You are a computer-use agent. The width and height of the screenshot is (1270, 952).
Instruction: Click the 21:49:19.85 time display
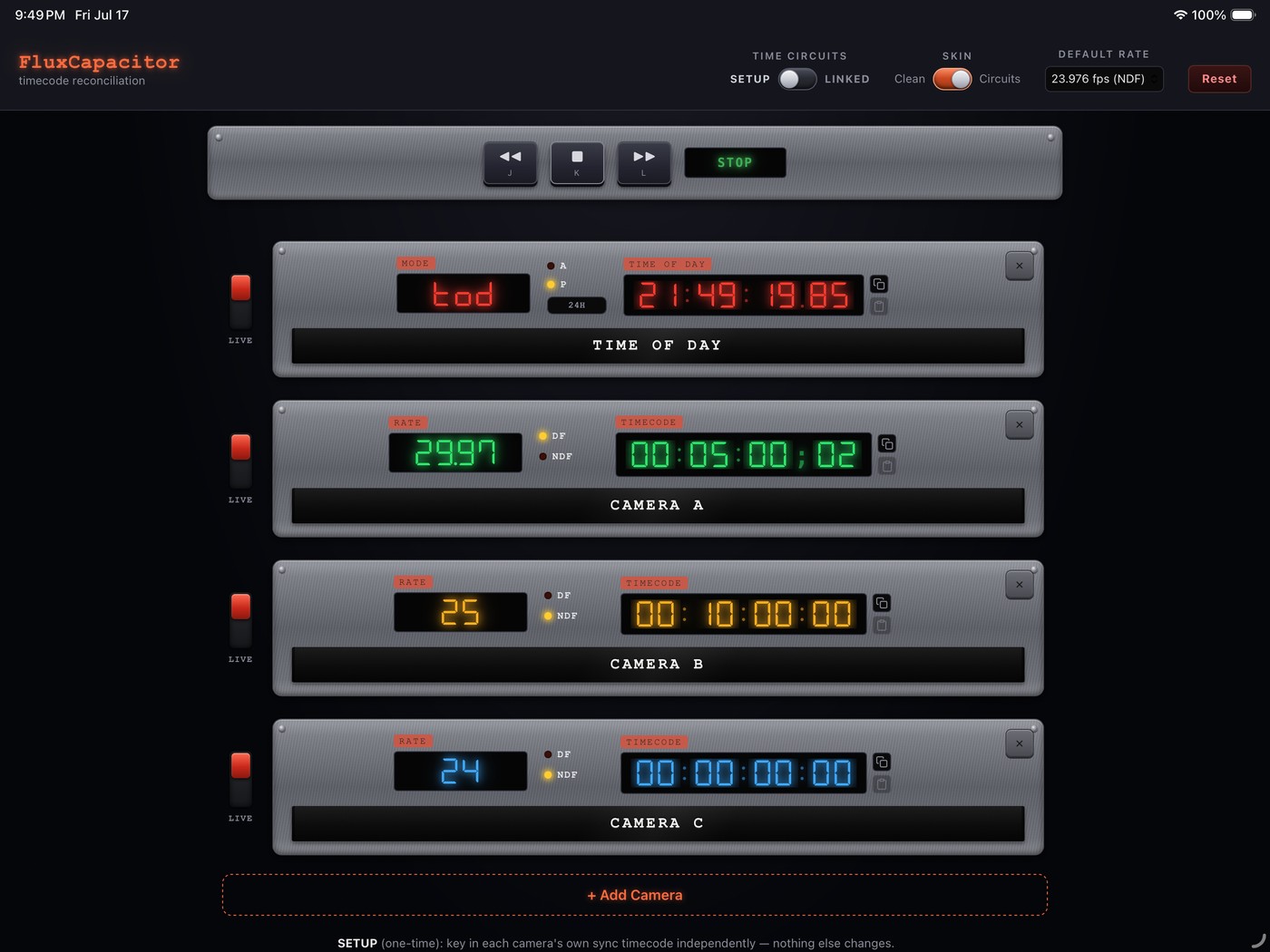tap(744, 295)
